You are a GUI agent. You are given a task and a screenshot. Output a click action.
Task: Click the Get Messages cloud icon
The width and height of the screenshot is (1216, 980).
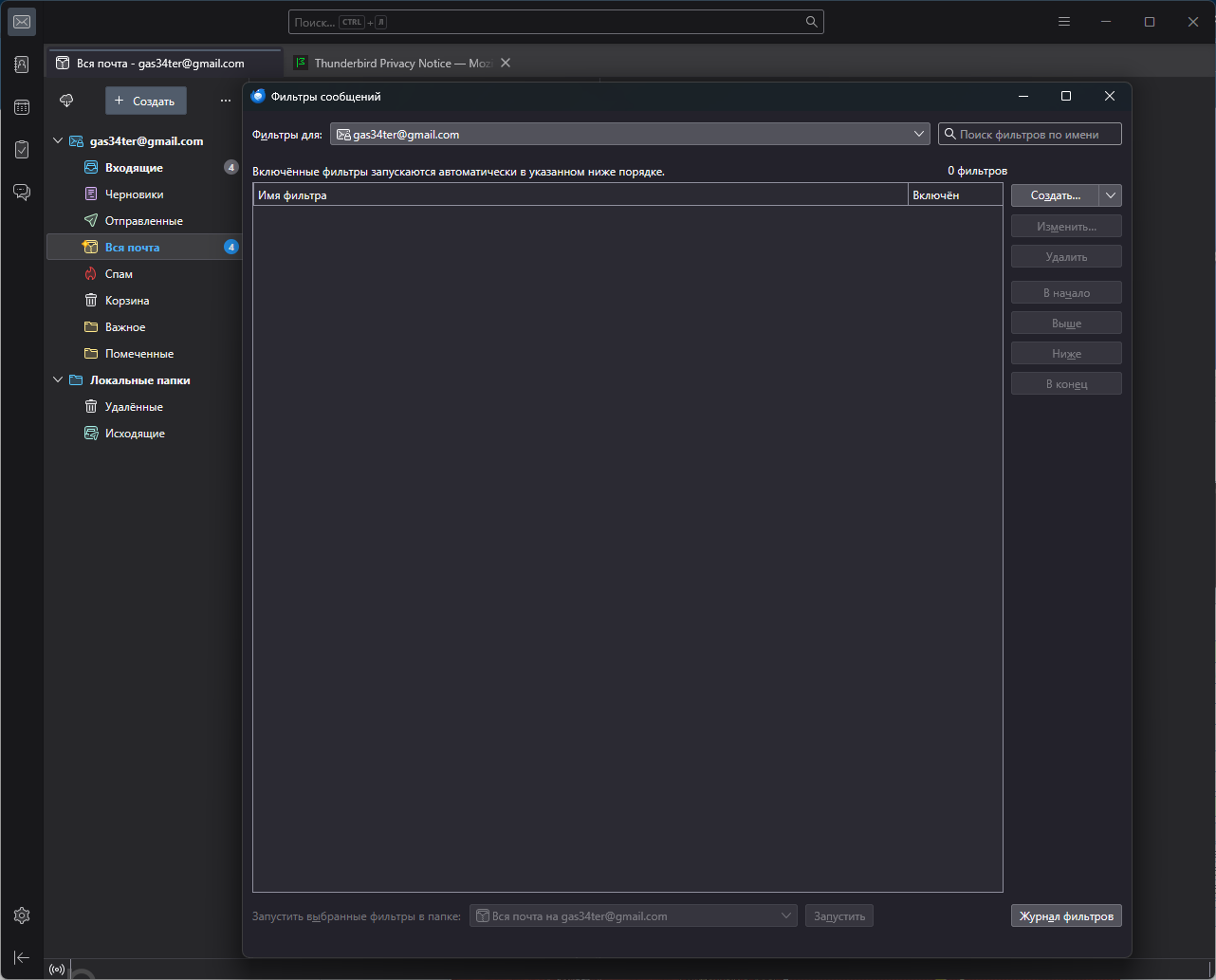coord(66,101)
